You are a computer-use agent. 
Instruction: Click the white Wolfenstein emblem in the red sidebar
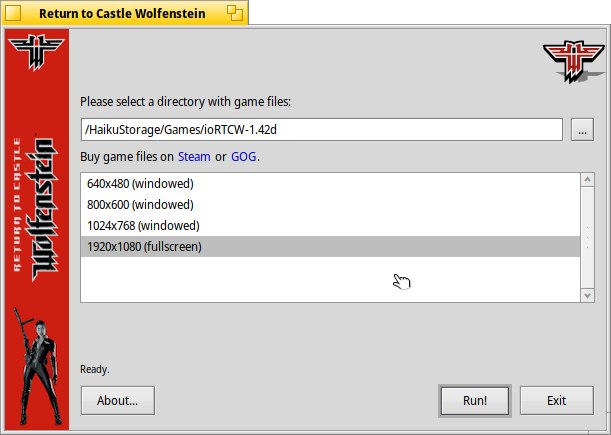tap(36, 52)
